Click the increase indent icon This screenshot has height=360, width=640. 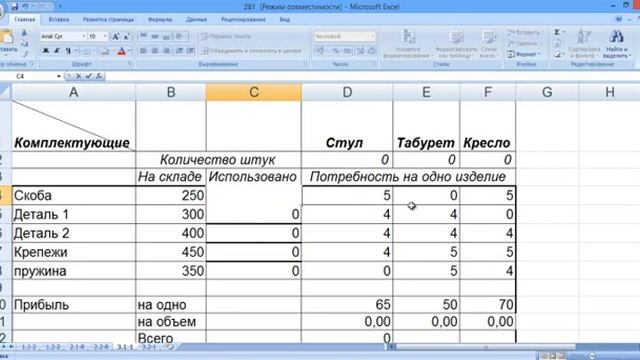[191, 51]
